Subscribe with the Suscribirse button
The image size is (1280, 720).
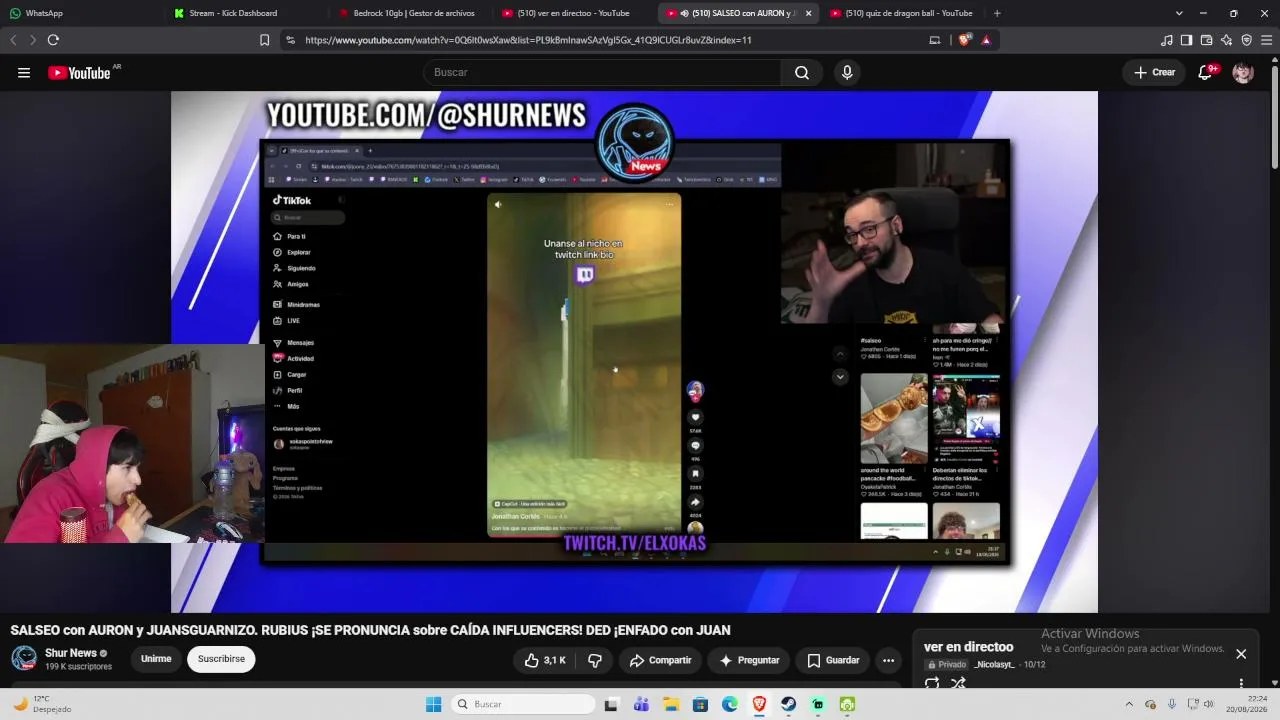[x=221, y=659]
